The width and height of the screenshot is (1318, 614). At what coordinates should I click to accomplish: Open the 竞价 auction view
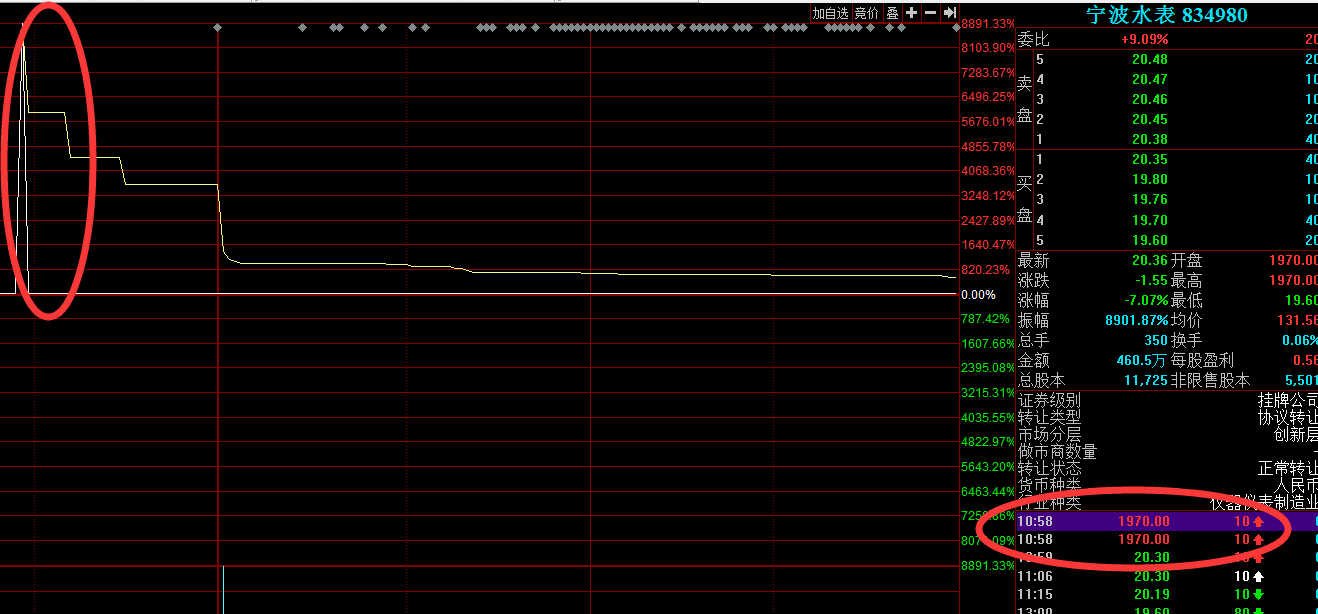(866, 13)
